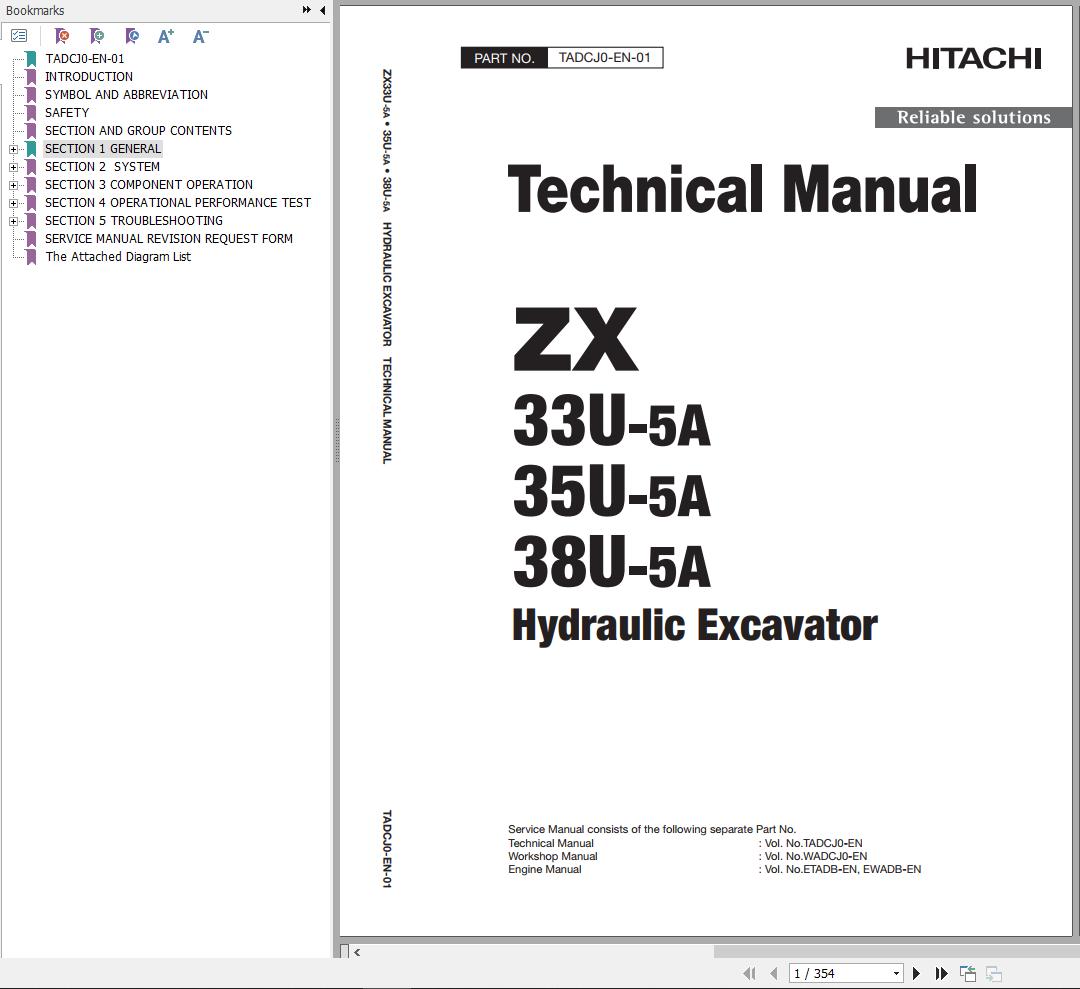
Task: Click the Workshop Manual label
Action: coord(552,856)
